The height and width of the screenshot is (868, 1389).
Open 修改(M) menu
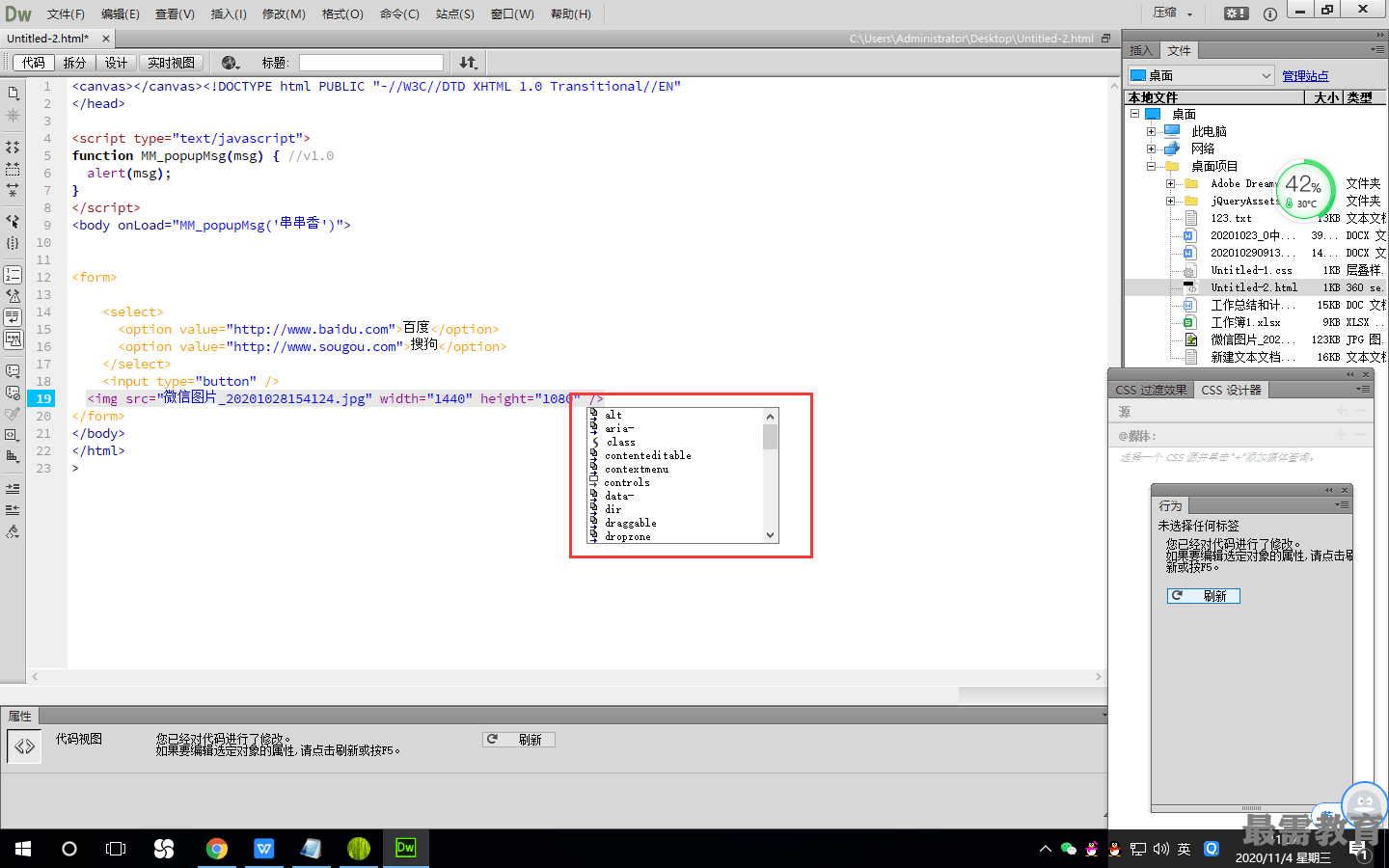(284, 14)
